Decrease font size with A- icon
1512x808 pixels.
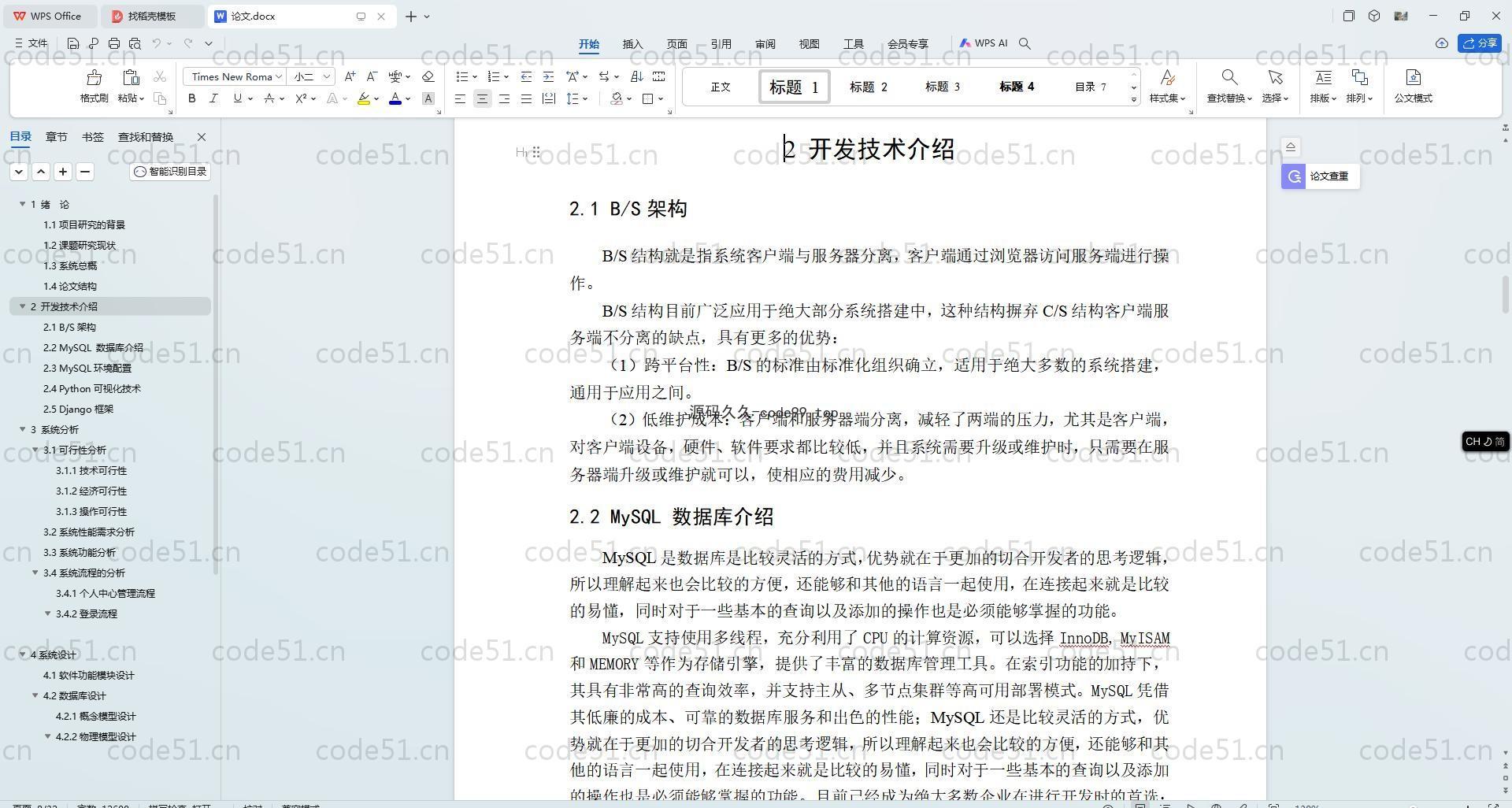(x=372, y=76)
